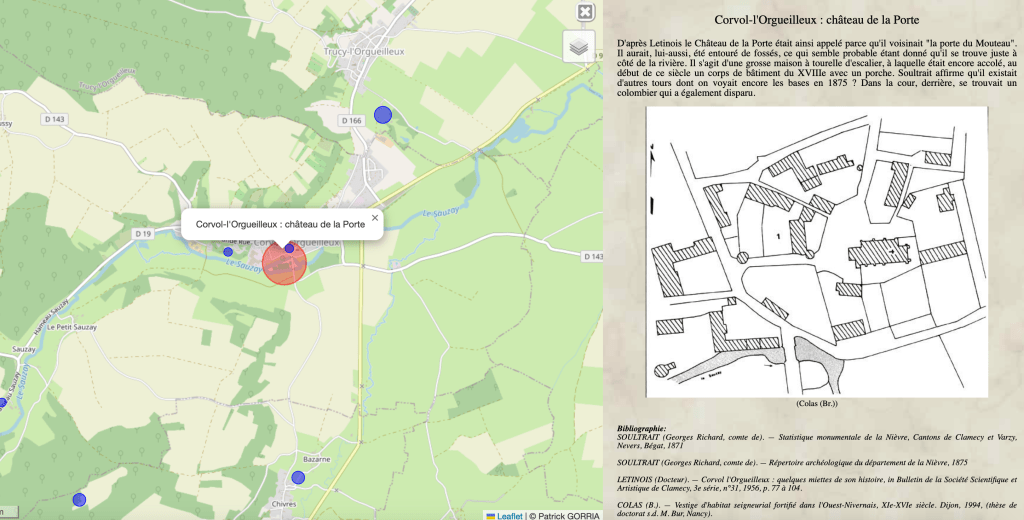This screenshot has height=520, width=1024.
Task: Click the blue marker in map's bottom-left corner
Action: [x=79, y=499]
